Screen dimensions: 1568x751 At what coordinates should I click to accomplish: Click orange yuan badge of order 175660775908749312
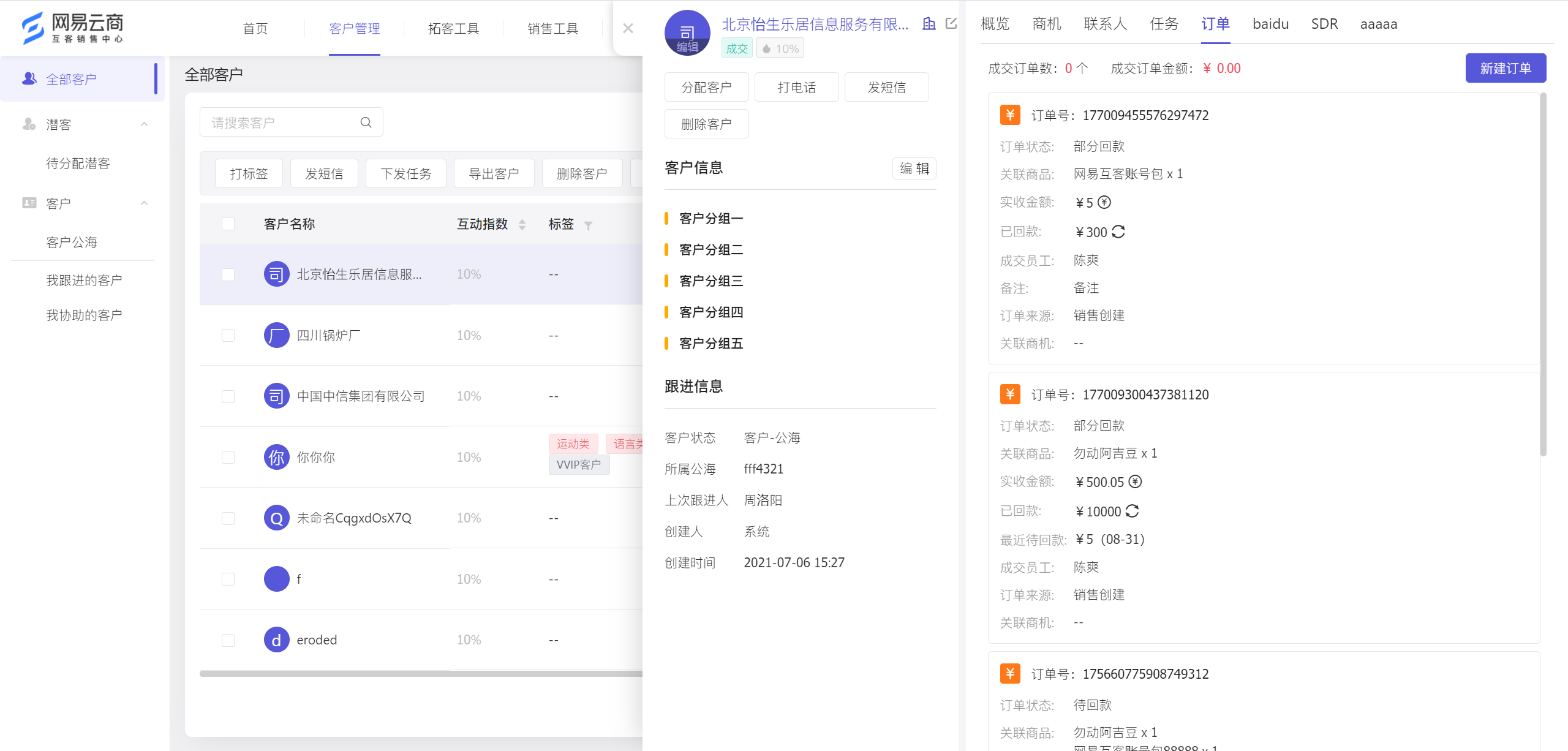tap(1010, 673)
